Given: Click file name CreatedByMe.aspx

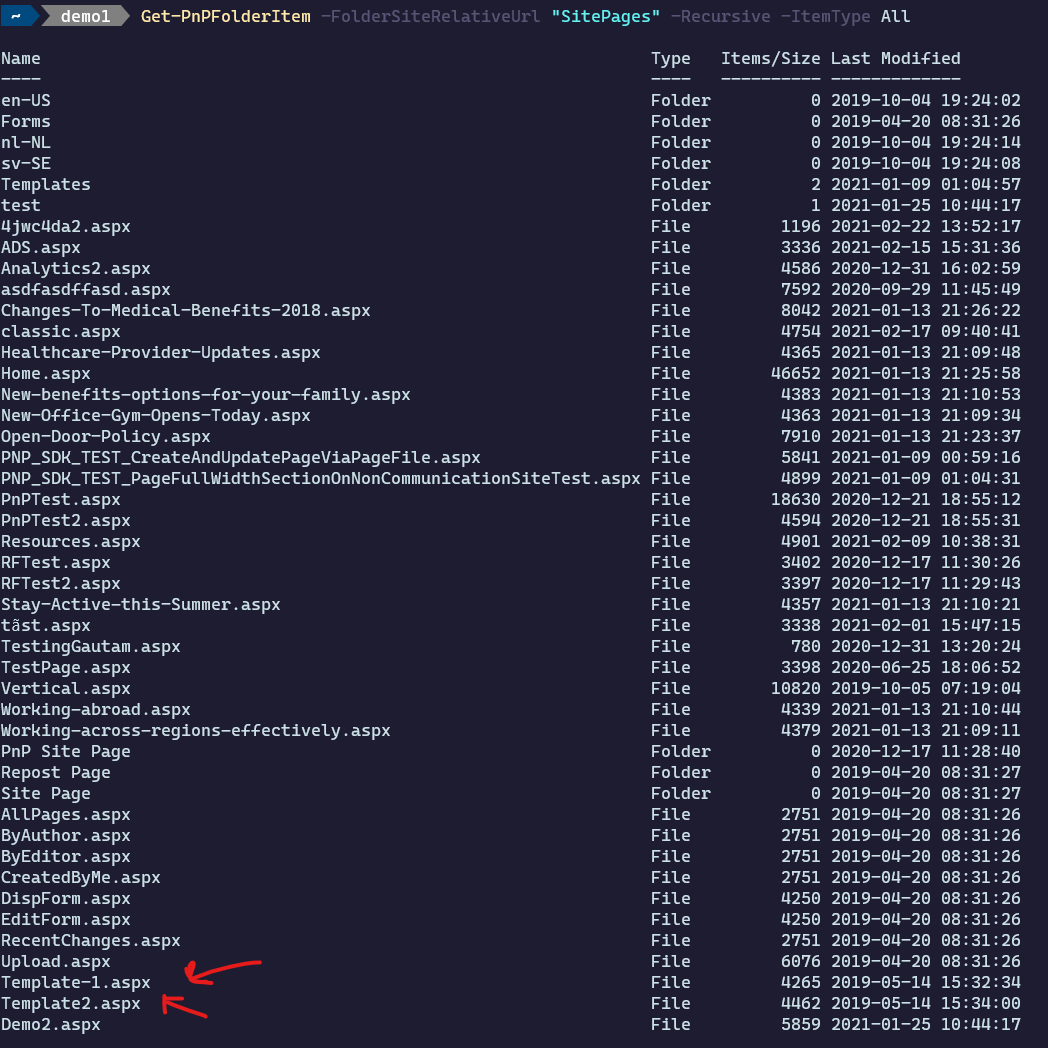Looking at the screenshot, I should (x=81, y=878).
